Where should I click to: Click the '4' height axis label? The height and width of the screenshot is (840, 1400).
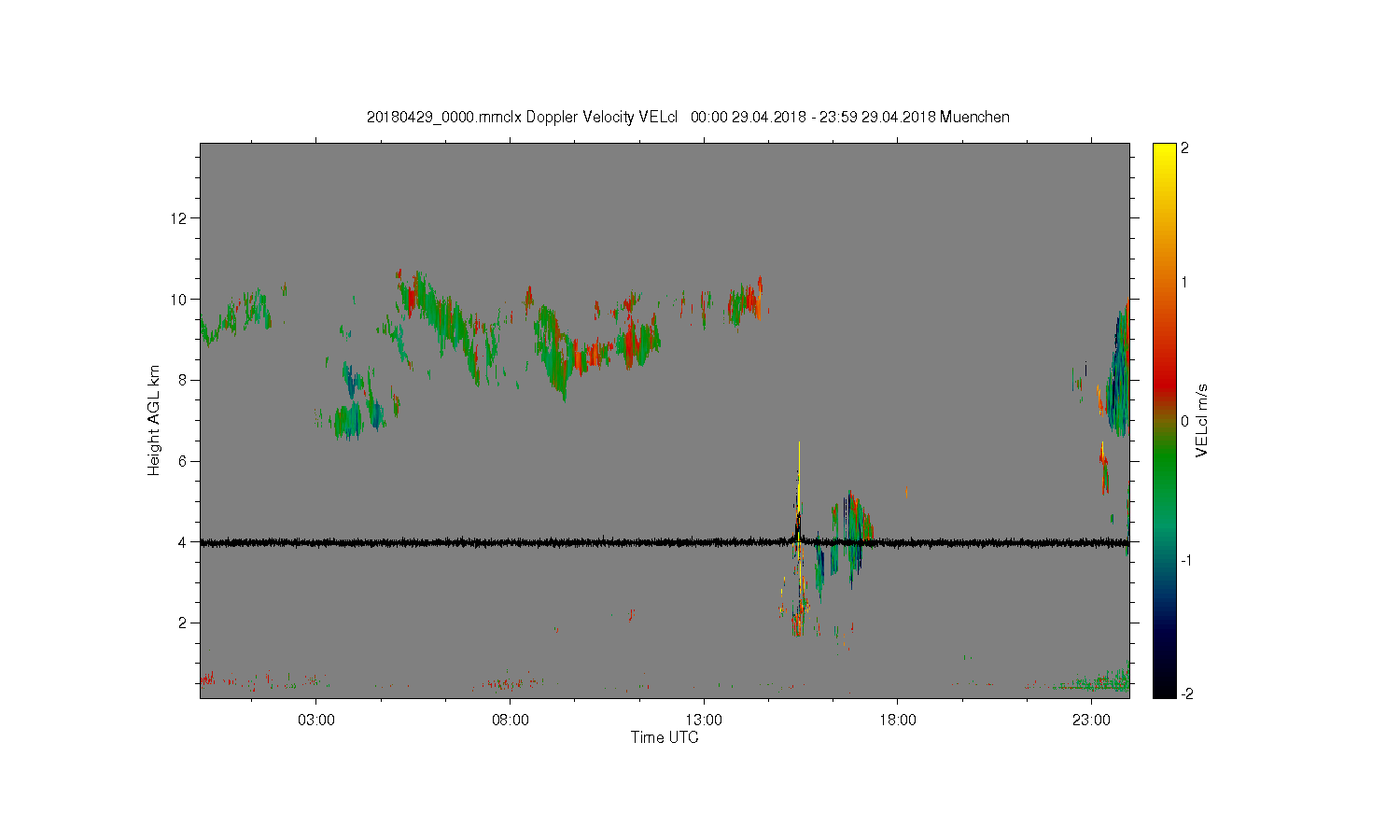184,542
